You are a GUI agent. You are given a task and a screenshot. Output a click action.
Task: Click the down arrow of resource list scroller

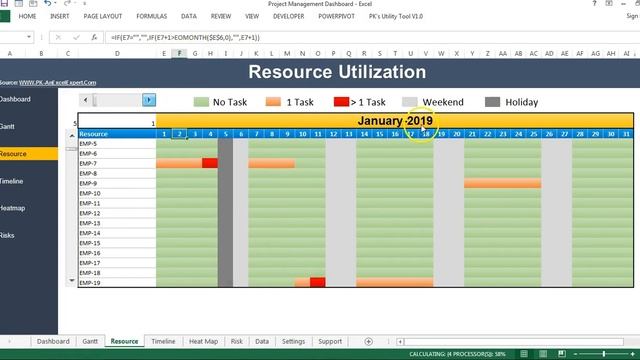point(72,280)
